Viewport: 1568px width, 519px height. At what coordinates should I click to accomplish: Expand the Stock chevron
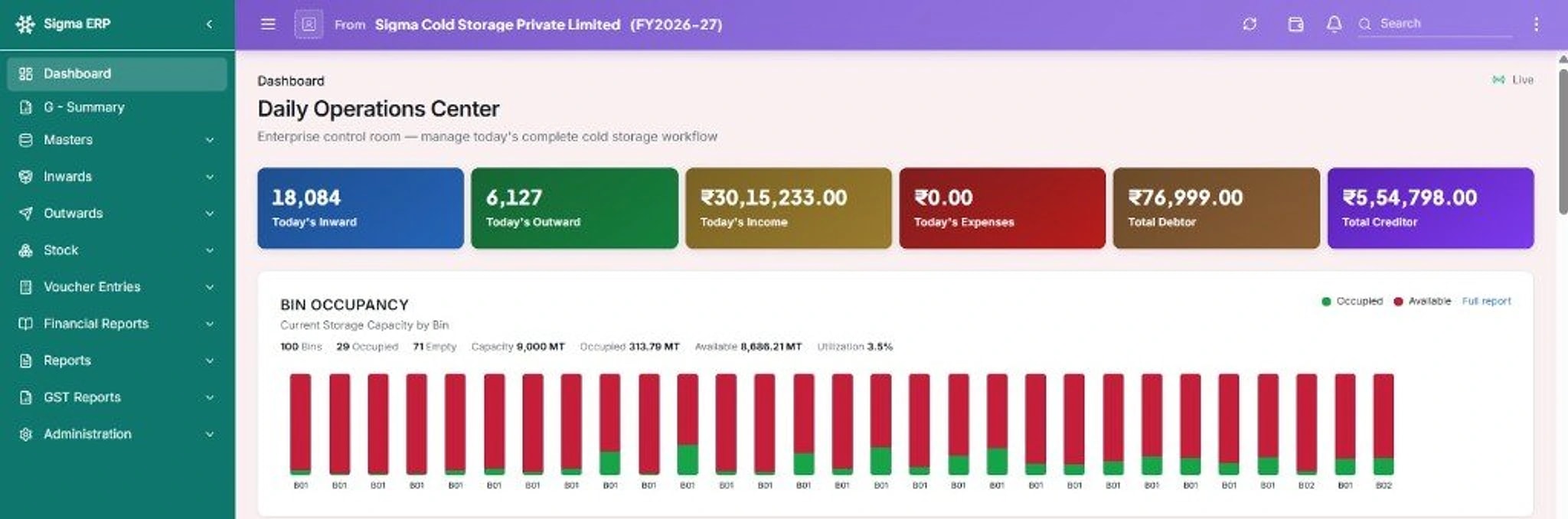pos(209,250)
